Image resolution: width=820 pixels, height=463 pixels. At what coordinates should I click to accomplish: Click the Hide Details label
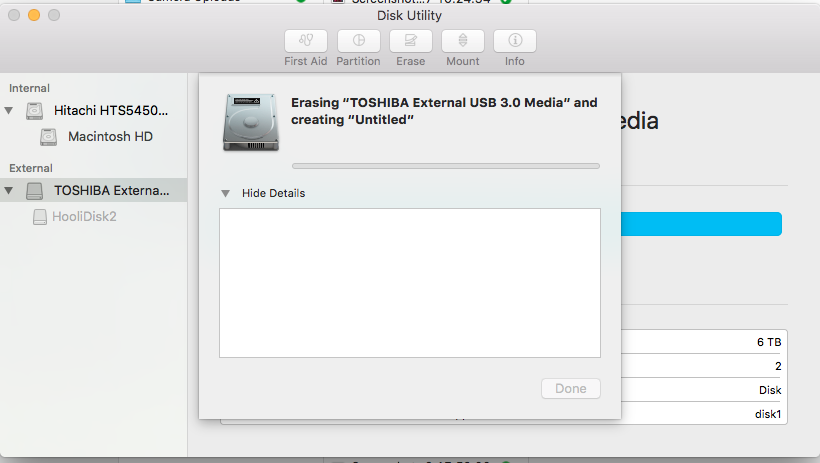click(274, 193)
